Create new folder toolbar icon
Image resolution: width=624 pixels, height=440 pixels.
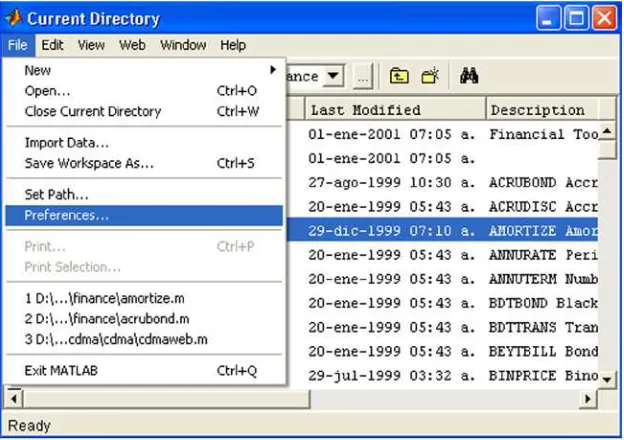pyautogui.click(x=430, y=76)
